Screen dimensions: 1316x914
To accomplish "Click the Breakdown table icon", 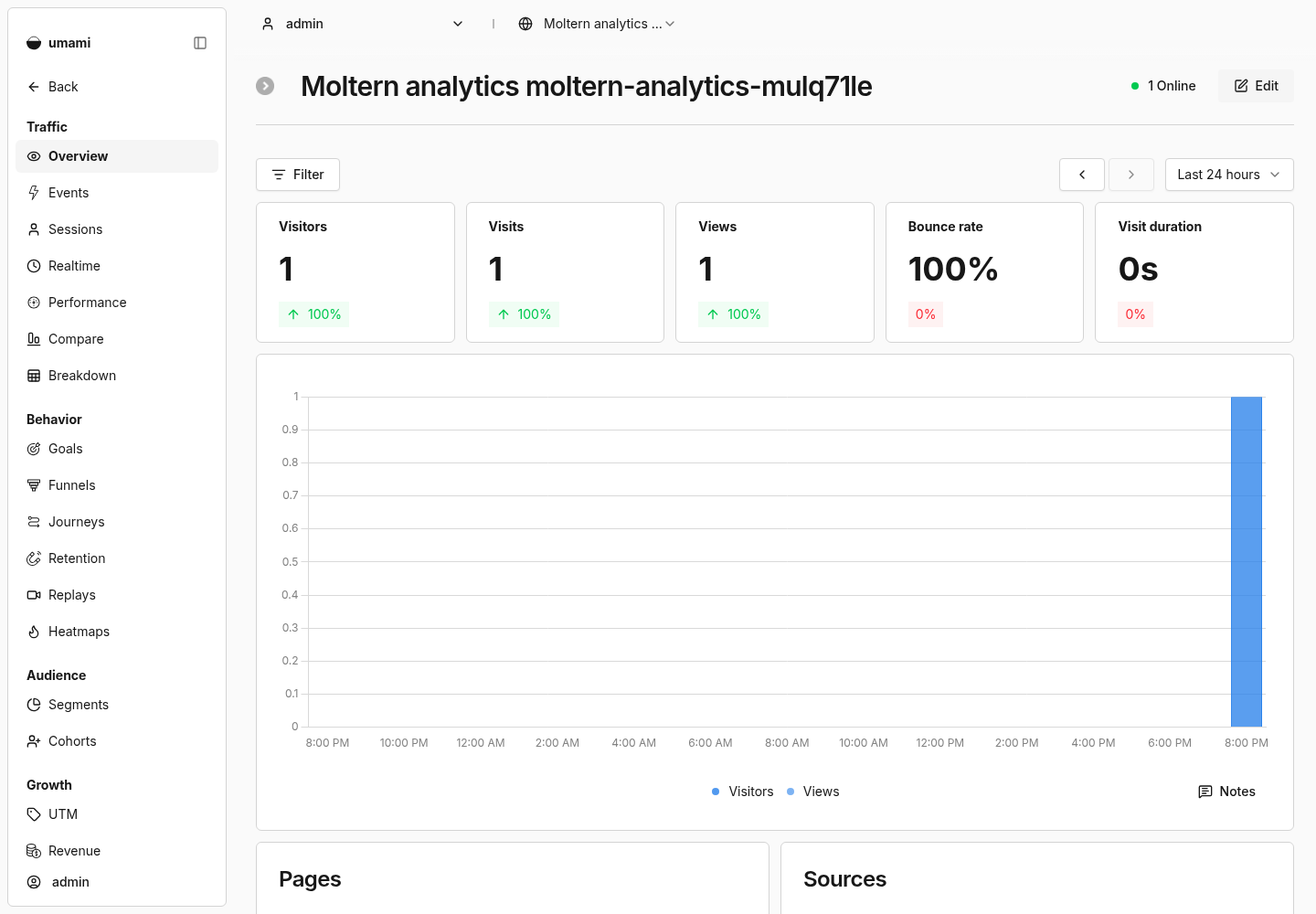I will [34, 376].
